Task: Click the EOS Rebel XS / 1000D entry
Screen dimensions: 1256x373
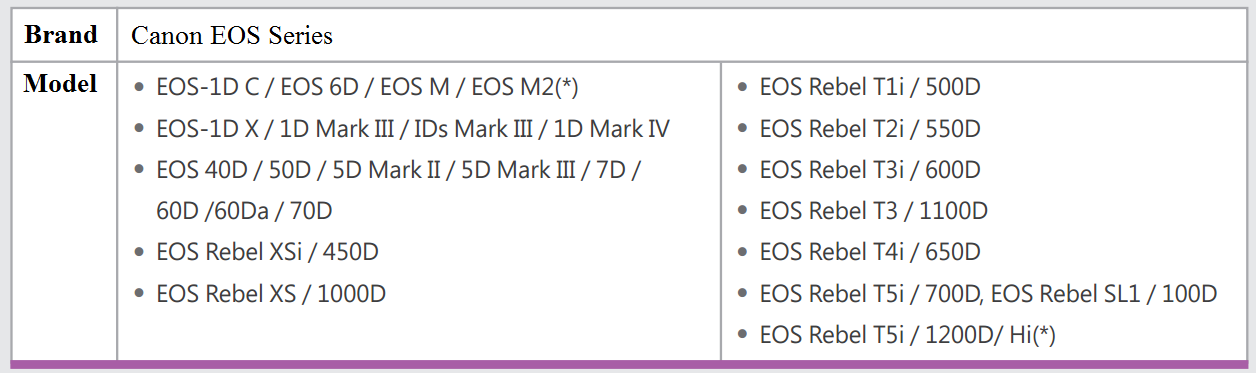Action: 271,294
